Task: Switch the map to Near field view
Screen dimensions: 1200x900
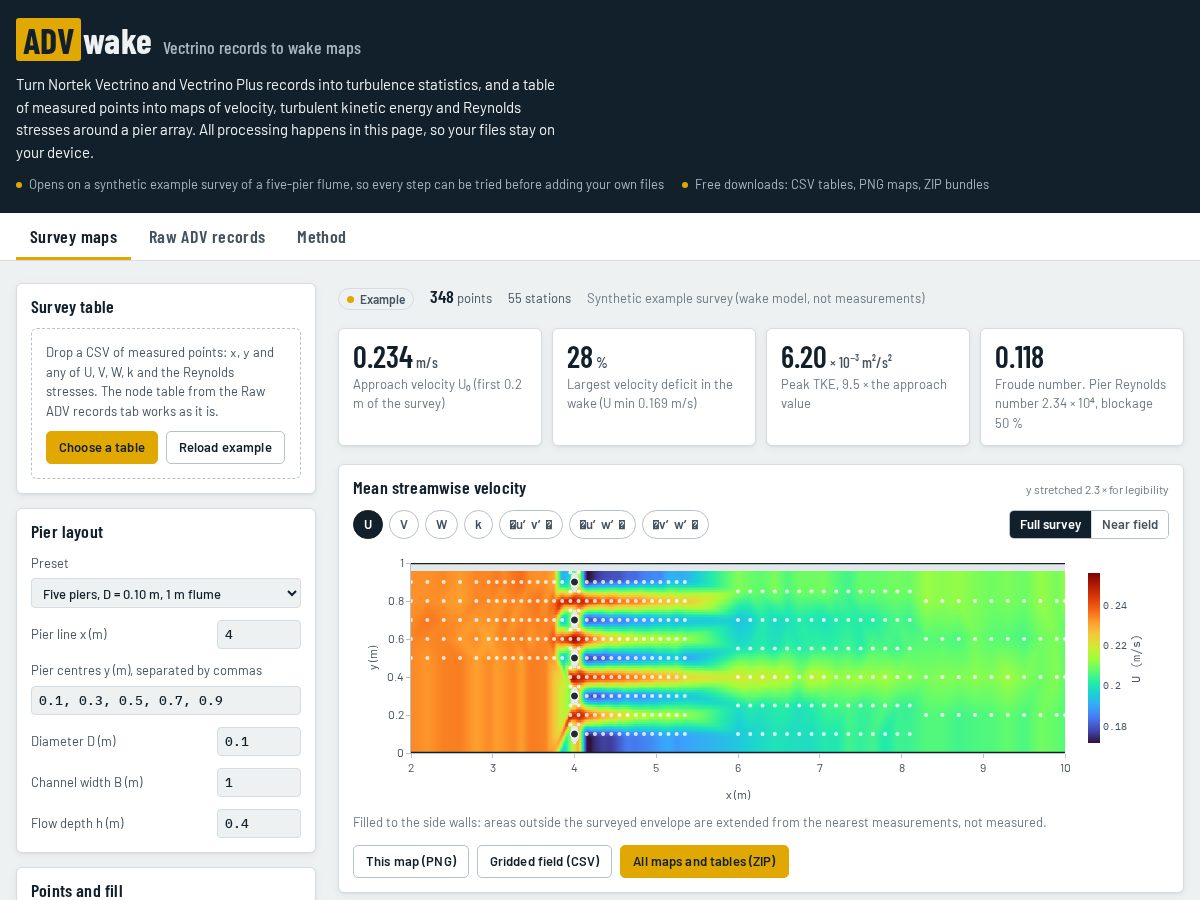Action: (x=1130, y=524)
